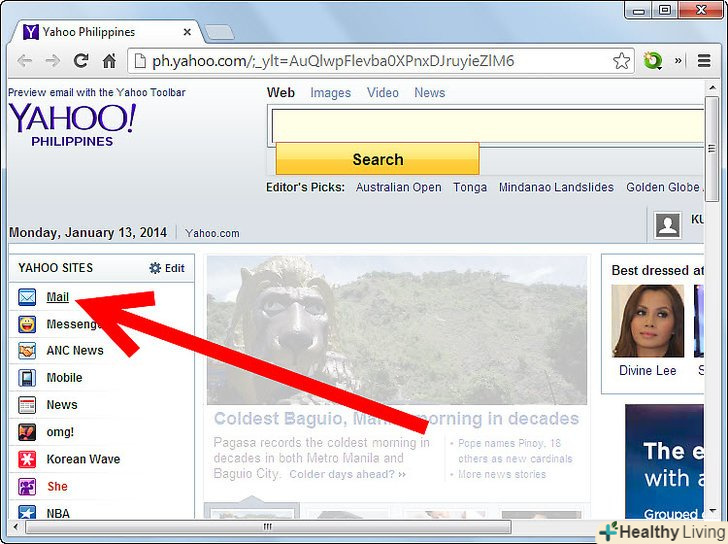Viewport: 728px width, 544px height.
Task: Click the browser Back arrow
Action: [x=24, y=61]
